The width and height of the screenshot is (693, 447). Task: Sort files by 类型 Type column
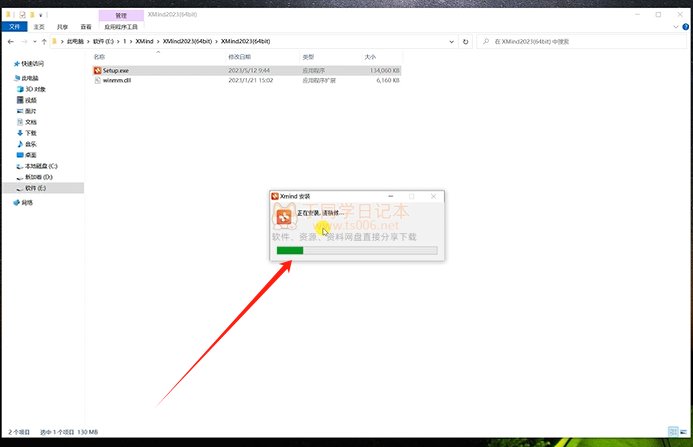[308, 57]
